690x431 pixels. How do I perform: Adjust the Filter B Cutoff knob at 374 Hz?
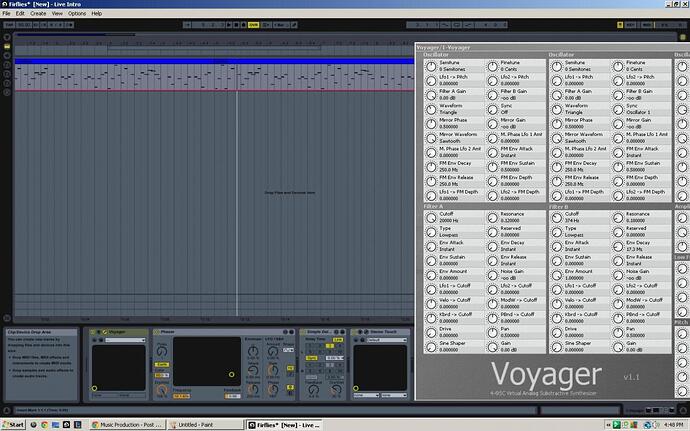click(x=556, y=217)
